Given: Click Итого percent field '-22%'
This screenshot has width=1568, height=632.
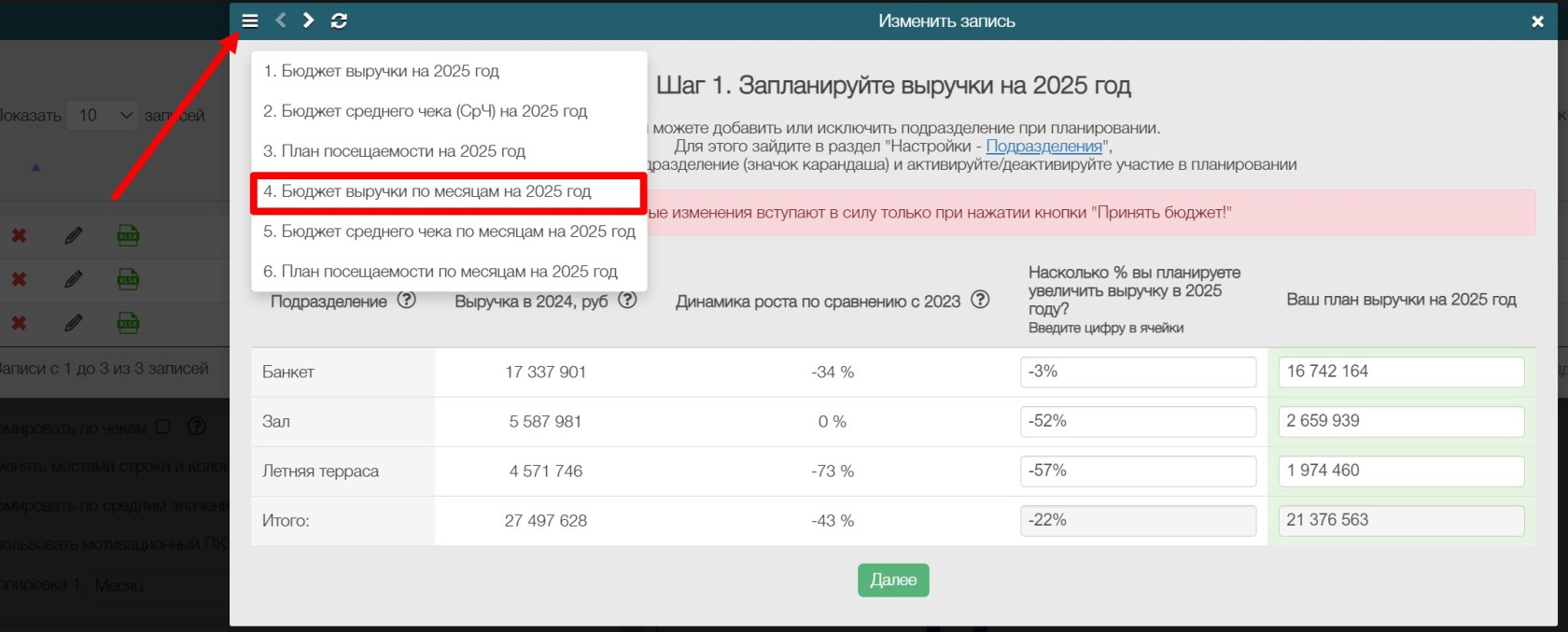Looking at the screenshot, I should [1138, 520].
